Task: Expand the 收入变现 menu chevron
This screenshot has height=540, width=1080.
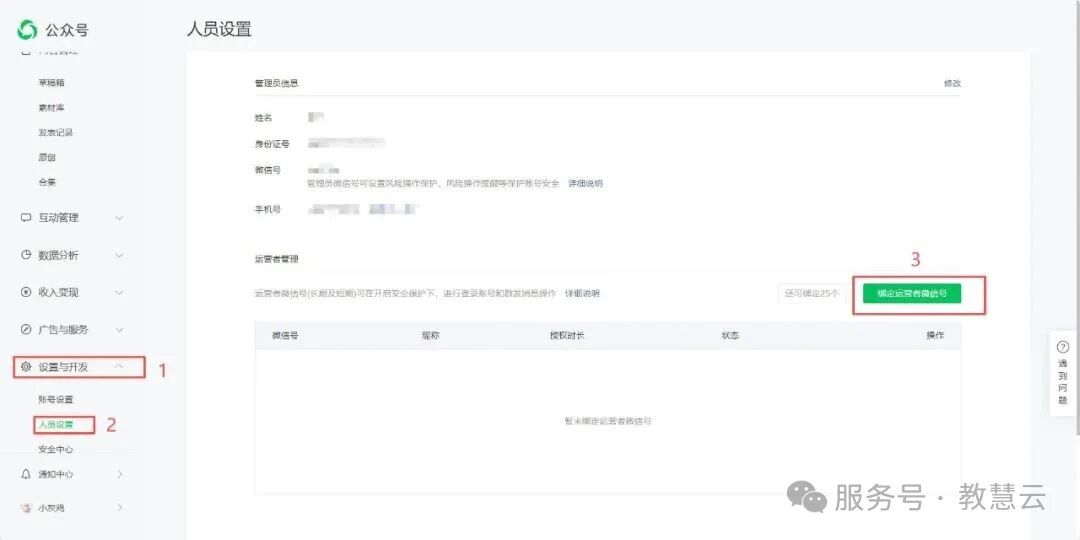Action: (x=118, y=292)
